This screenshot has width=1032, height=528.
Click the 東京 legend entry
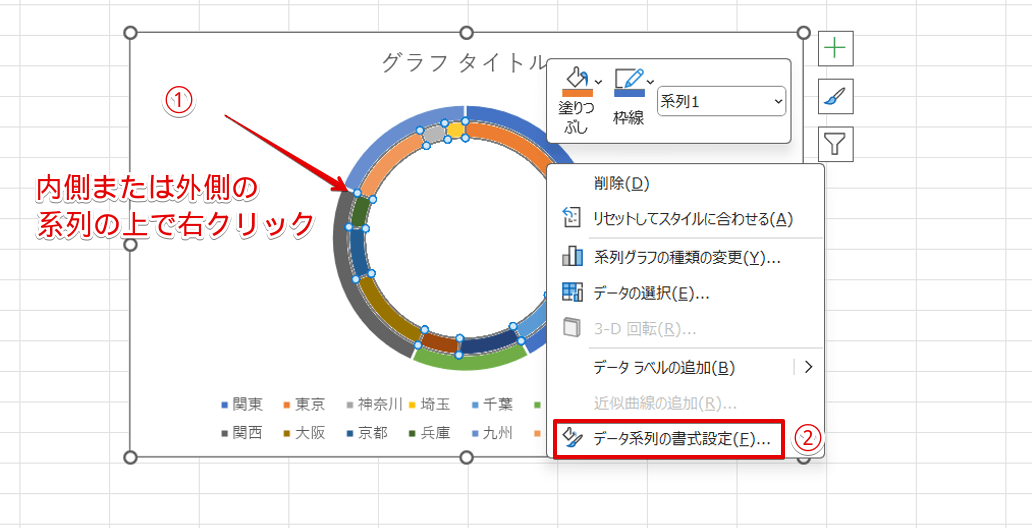click(x=303, y=404)
